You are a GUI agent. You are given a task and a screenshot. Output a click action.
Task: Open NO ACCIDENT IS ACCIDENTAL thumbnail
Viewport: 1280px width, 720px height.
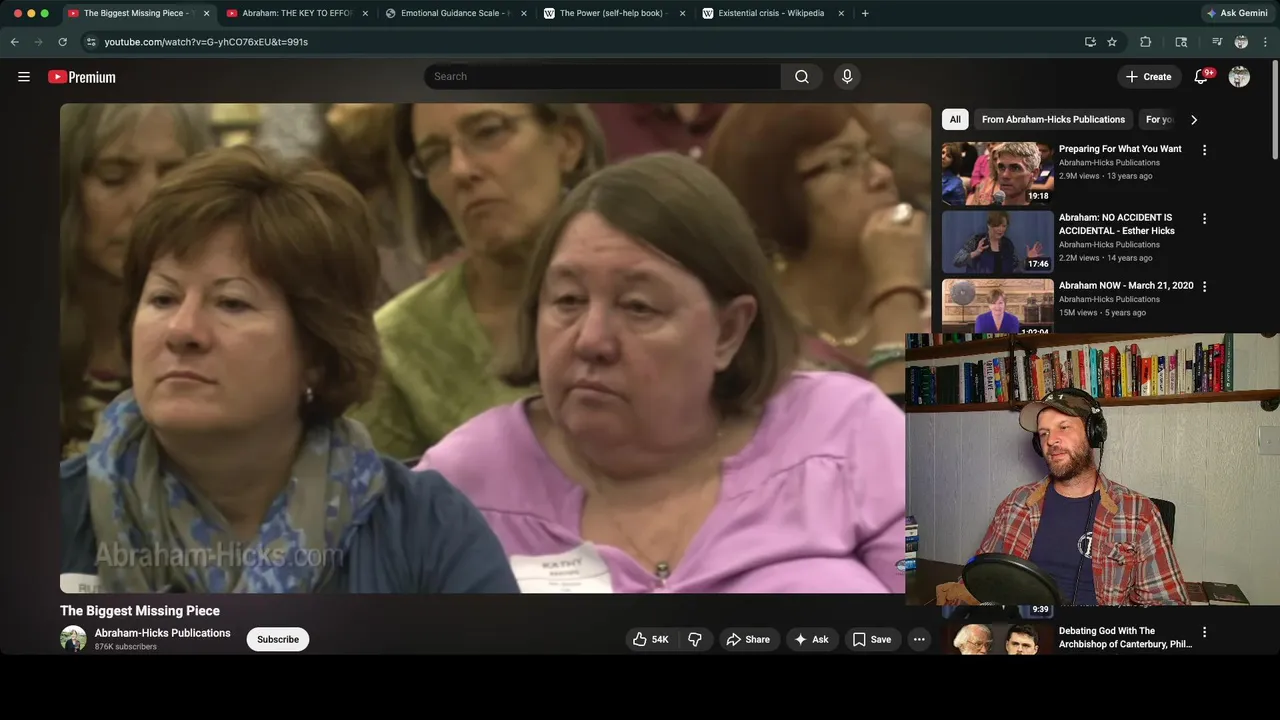pos(998,241)
